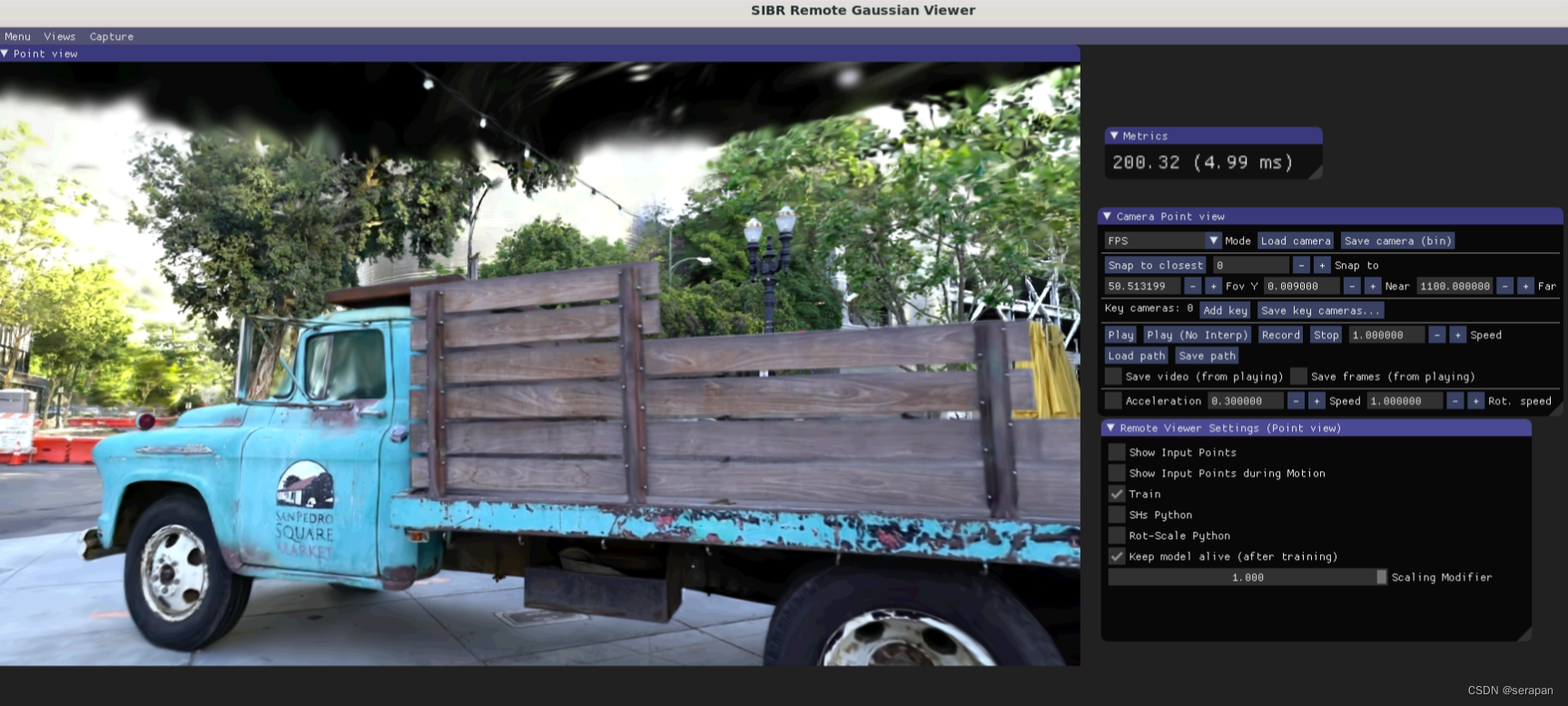
Task: Click the playback Speed value field
Action: click(x=1386, y=335)
